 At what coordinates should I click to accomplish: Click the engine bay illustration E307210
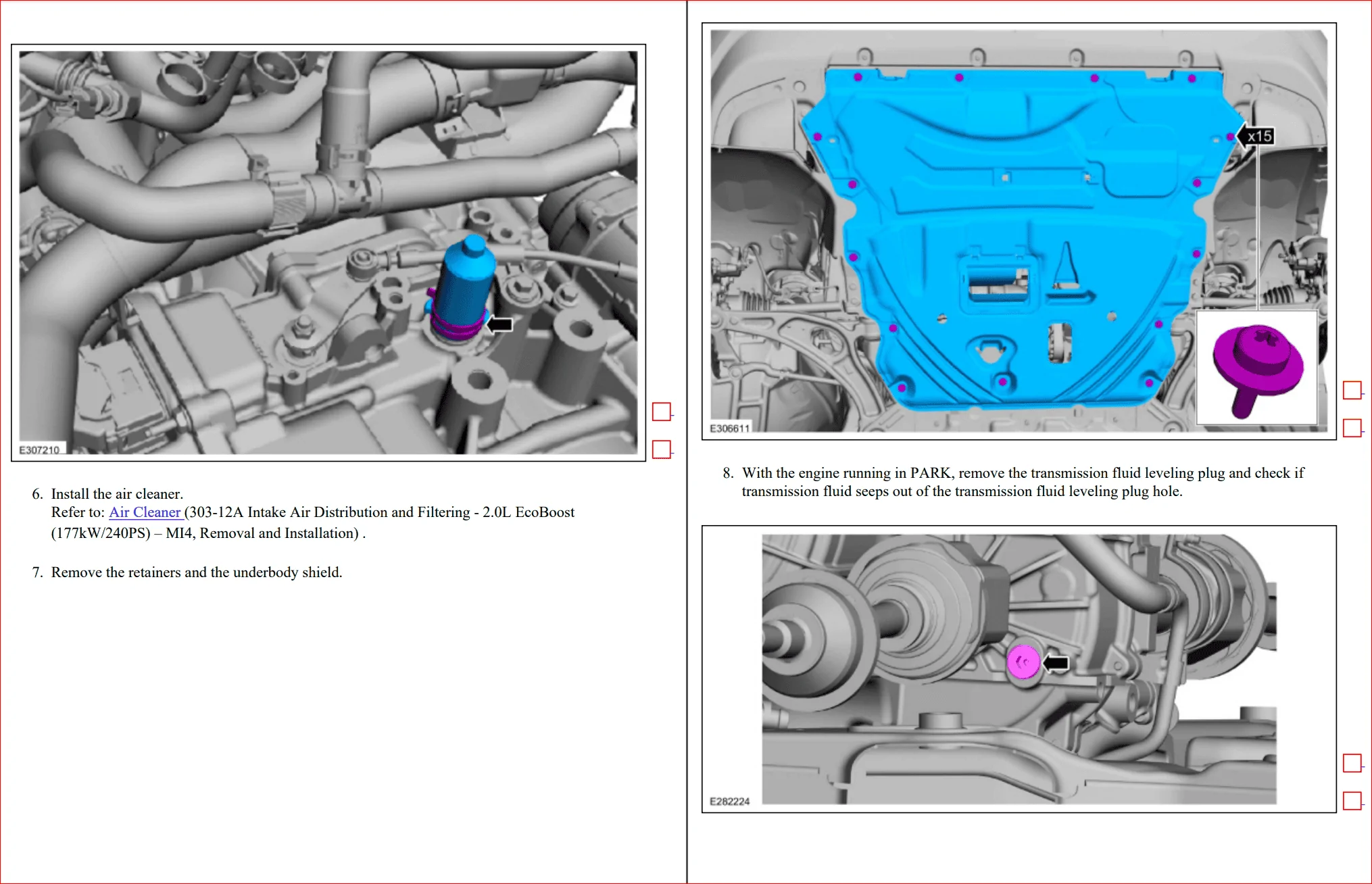328,253
